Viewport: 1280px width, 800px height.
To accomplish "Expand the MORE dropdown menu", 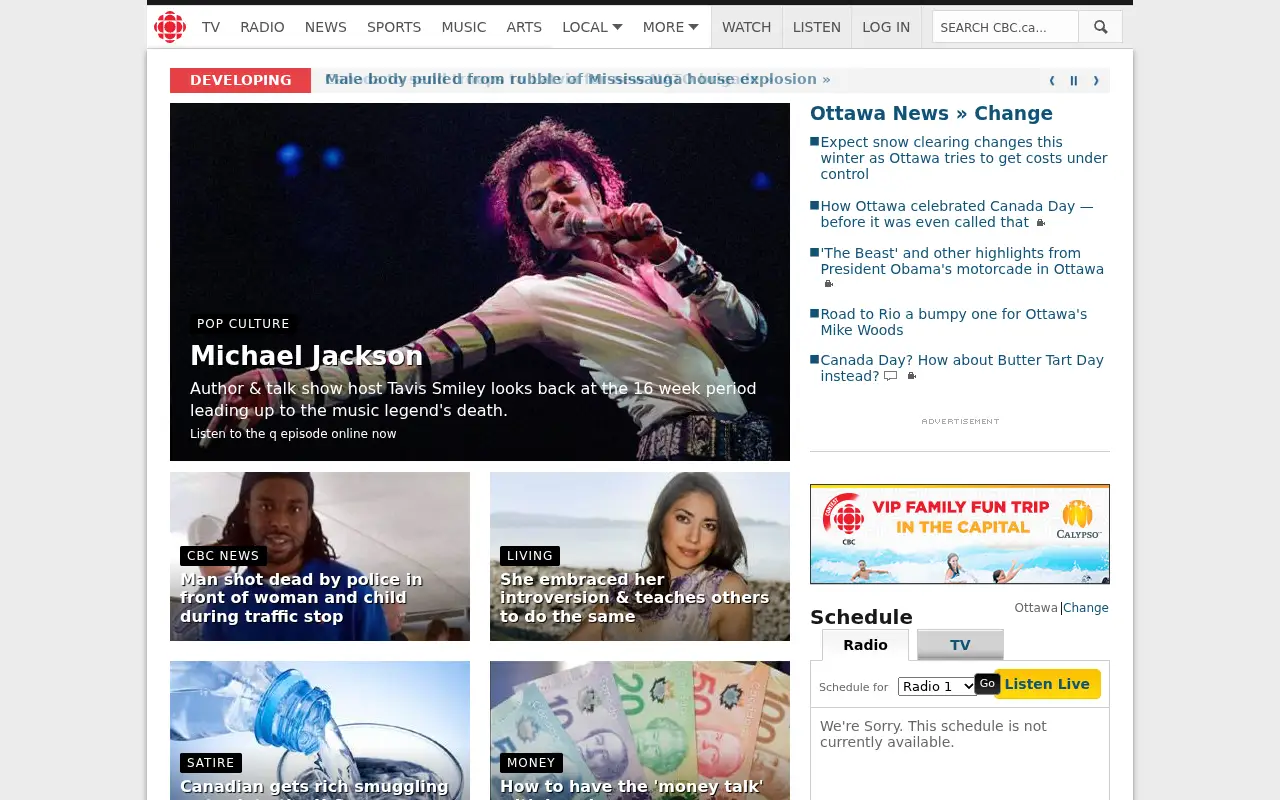I will 670,27.
